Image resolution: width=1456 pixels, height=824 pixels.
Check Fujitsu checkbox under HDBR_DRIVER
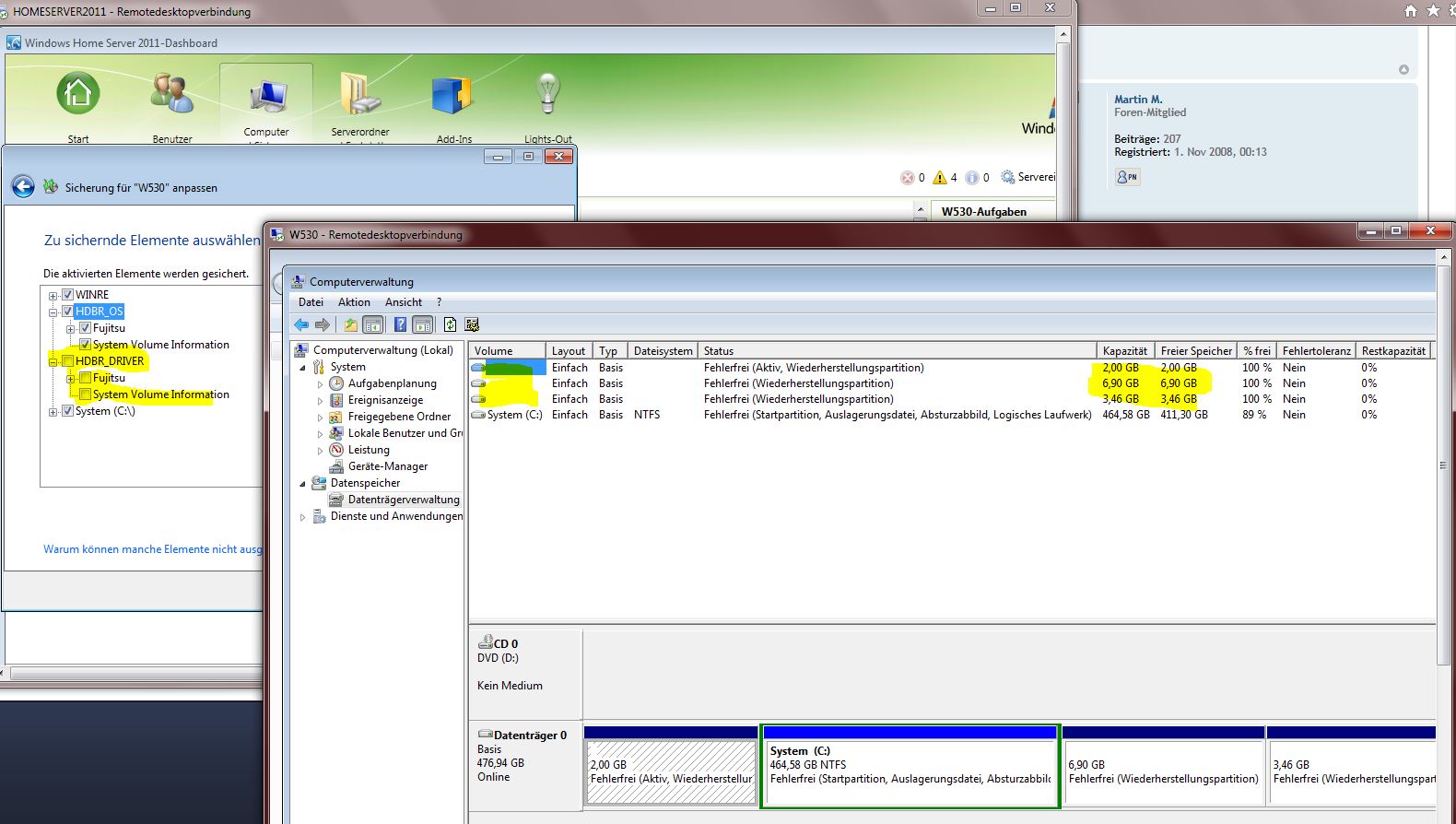tap(85, 378)
